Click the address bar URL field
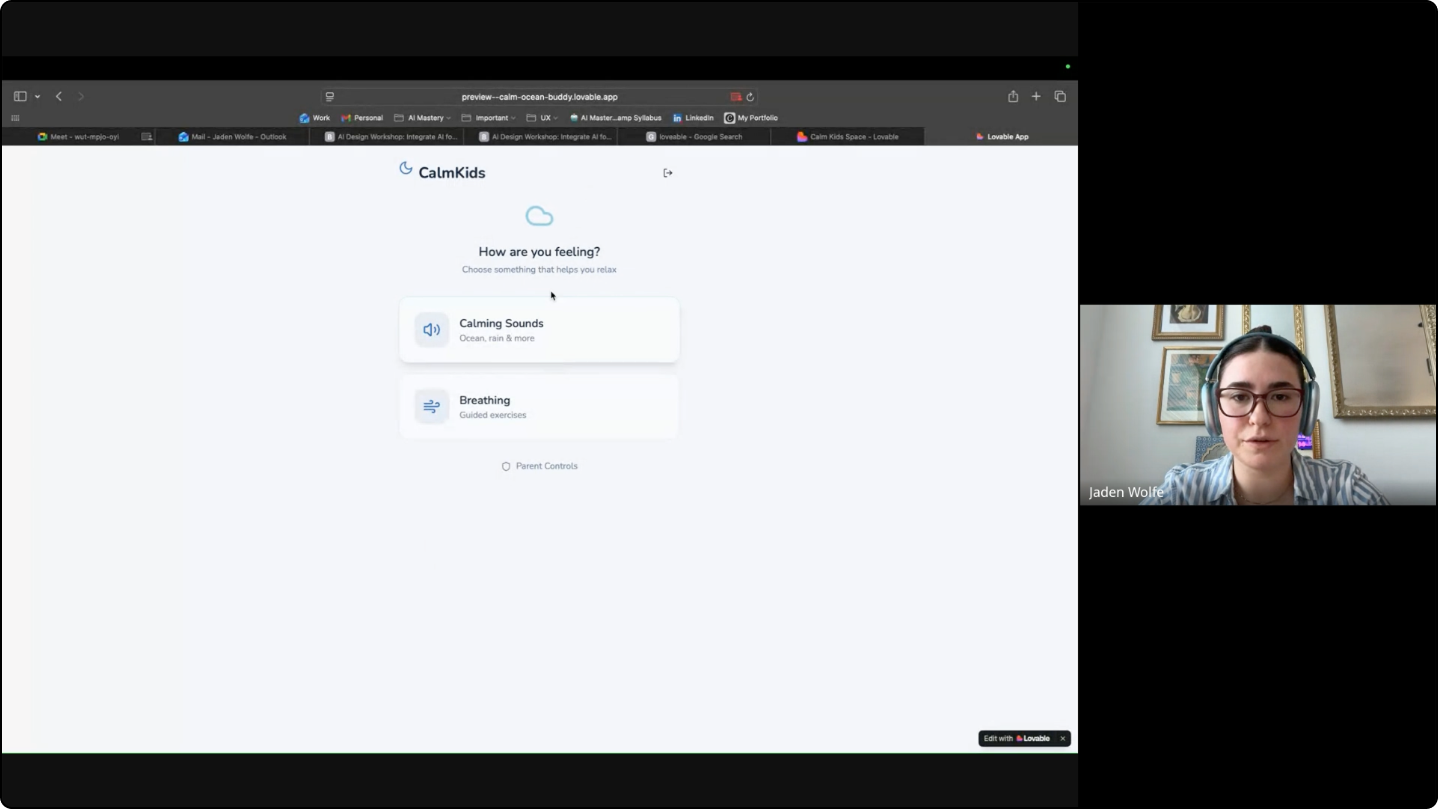Viewport: 1438px width, 809px height. click(x=539, y=97)
